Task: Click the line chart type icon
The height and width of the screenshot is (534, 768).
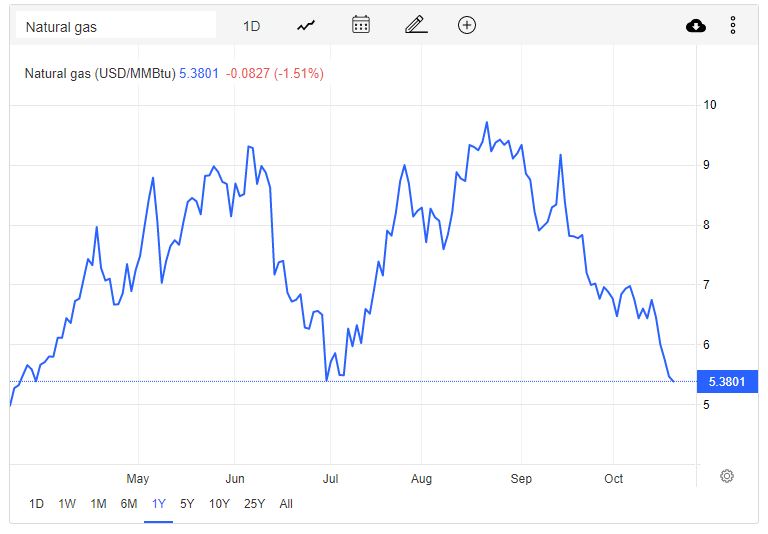Action: (x=306, y=26)
